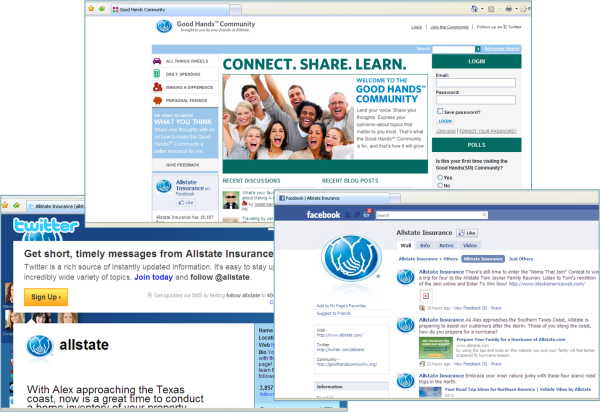The height and width of the screenshot is (412, 600).
Task: Click the magnifier icon in Facebook search box
Action: tap(484, 215)
